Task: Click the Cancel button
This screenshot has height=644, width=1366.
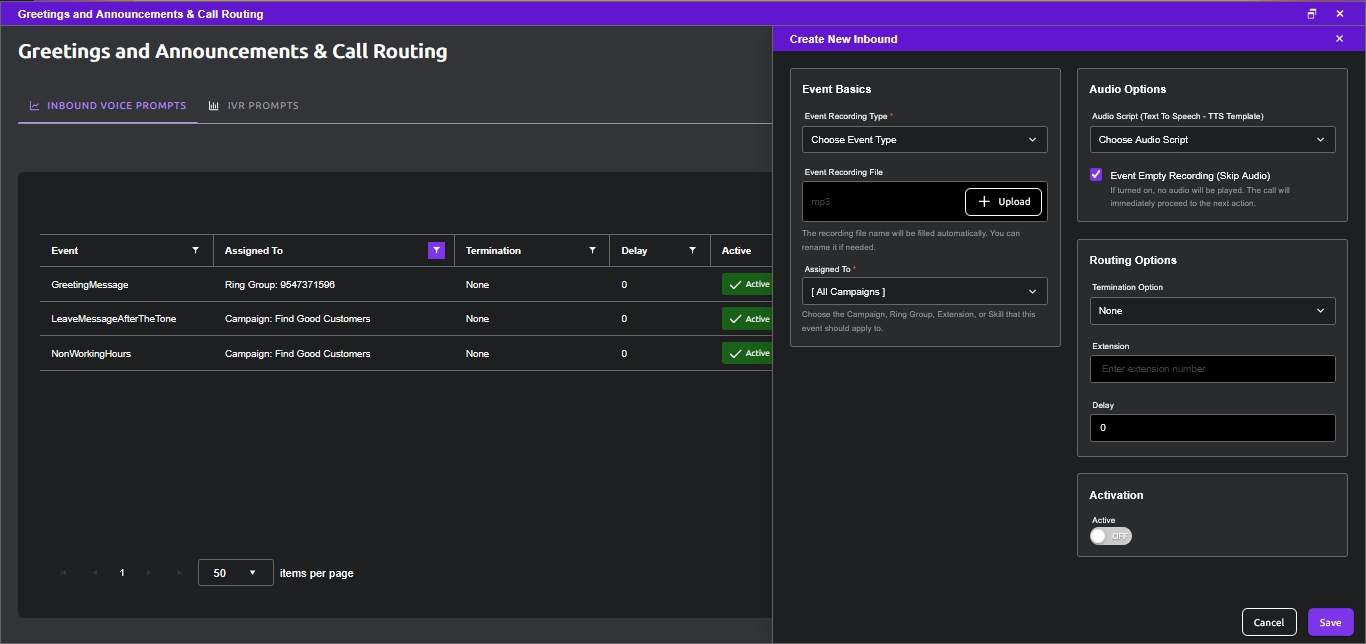Action: click(1269, 622)
